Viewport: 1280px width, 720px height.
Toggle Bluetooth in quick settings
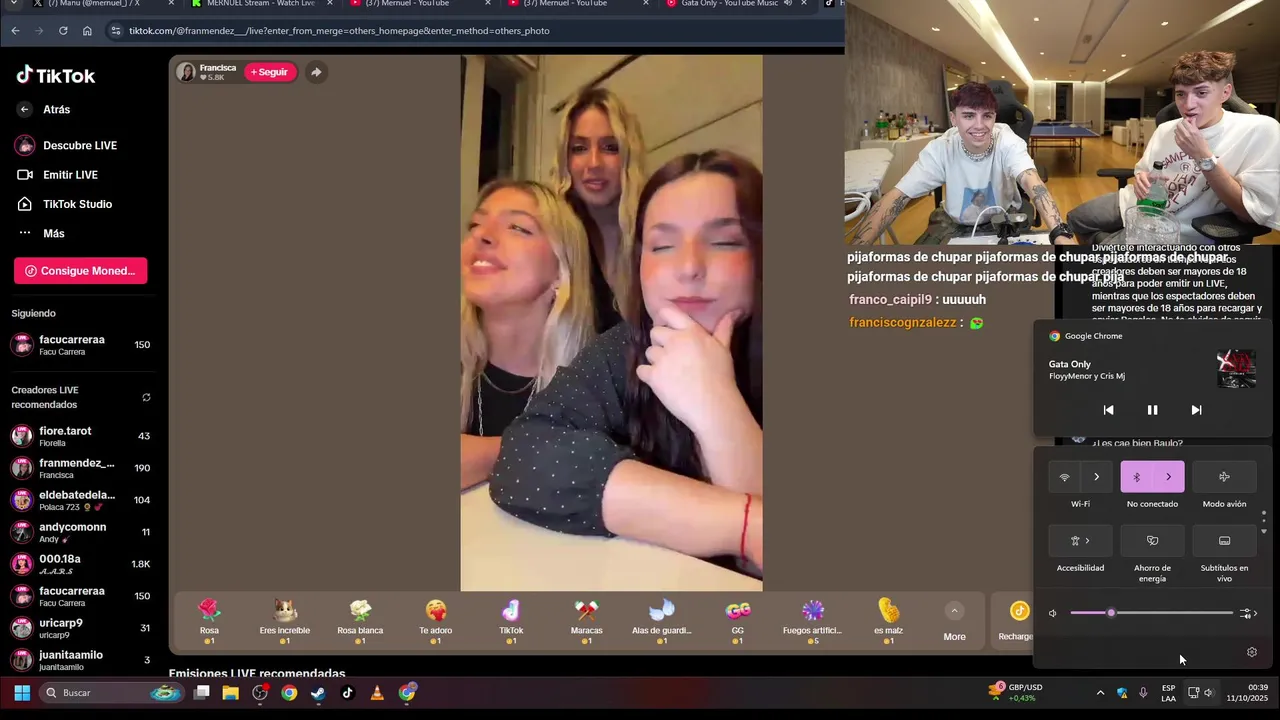tap(1136, 477)
